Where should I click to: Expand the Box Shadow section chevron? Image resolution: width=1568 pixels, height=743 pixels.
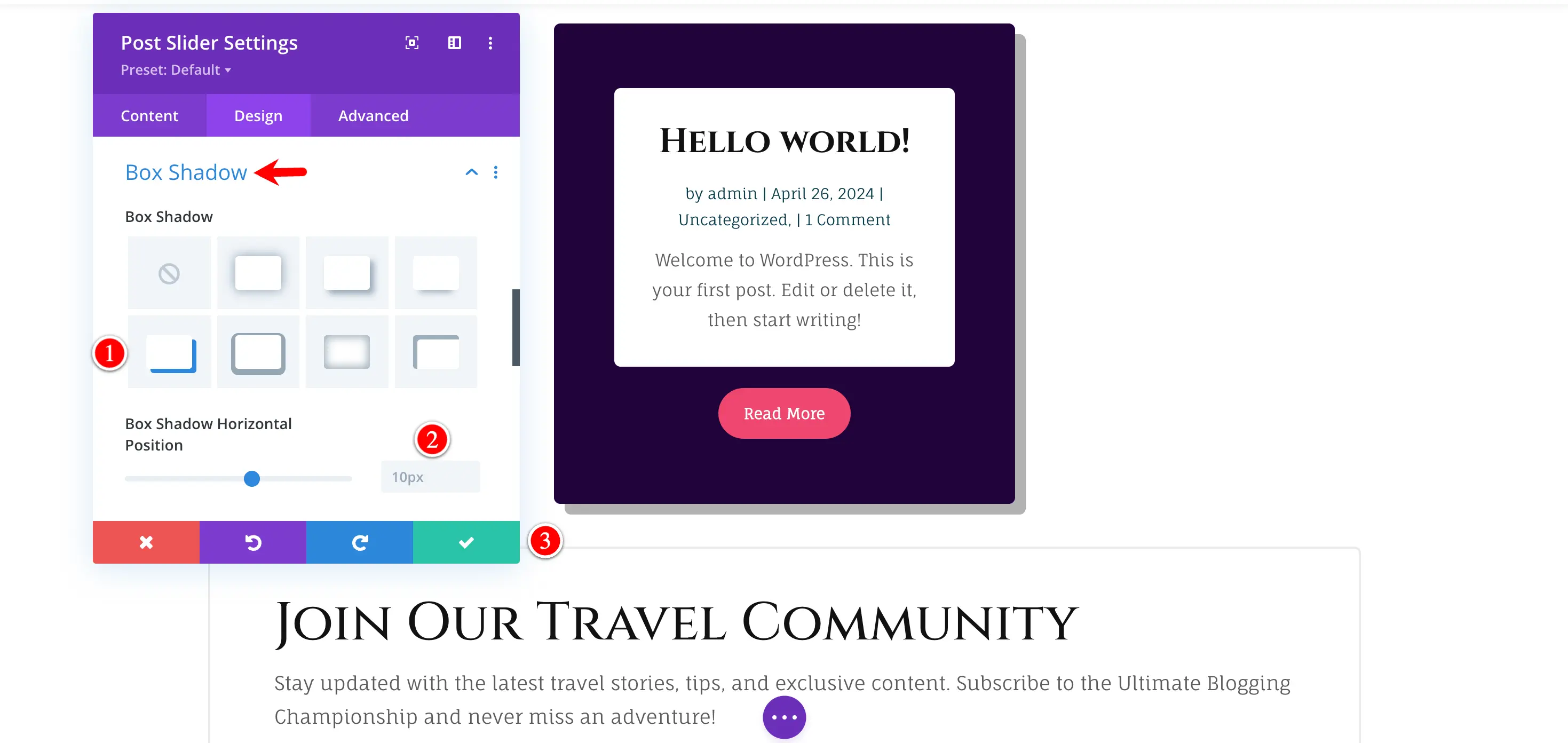pyautogui.click(x=469, y=172)
